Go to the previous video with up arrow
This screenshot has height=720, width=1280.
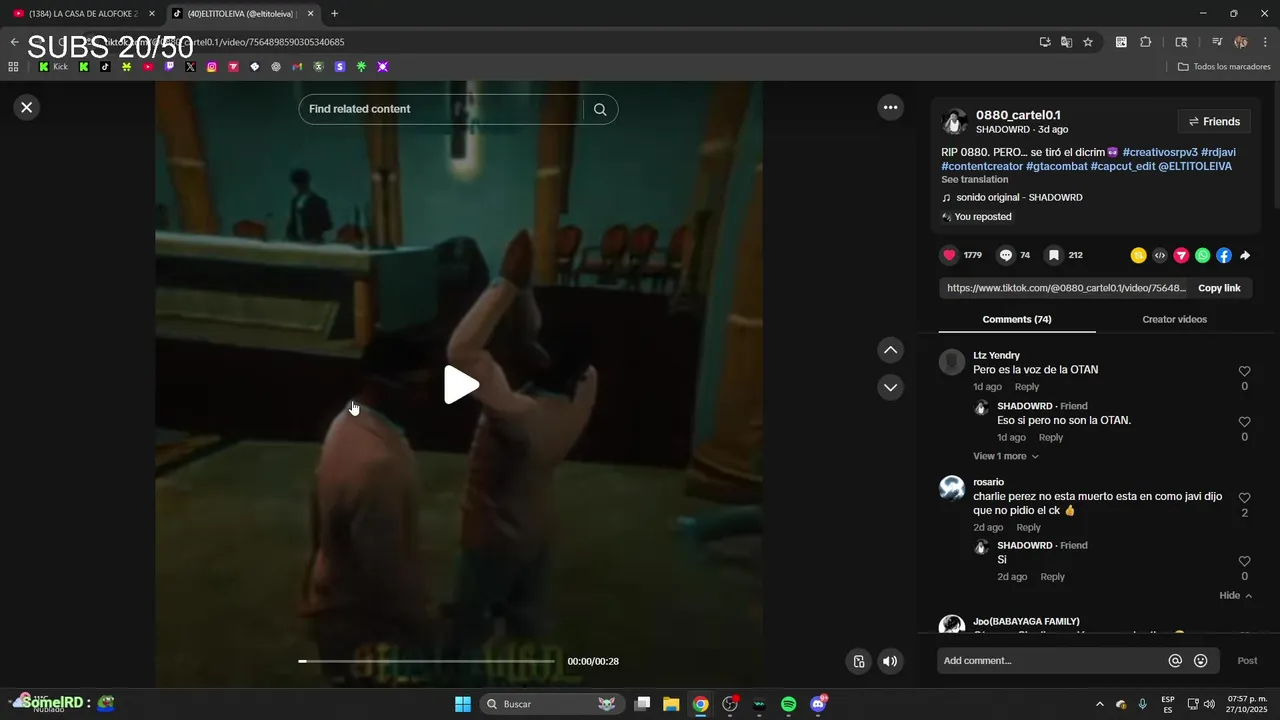(x=890, y=350)
